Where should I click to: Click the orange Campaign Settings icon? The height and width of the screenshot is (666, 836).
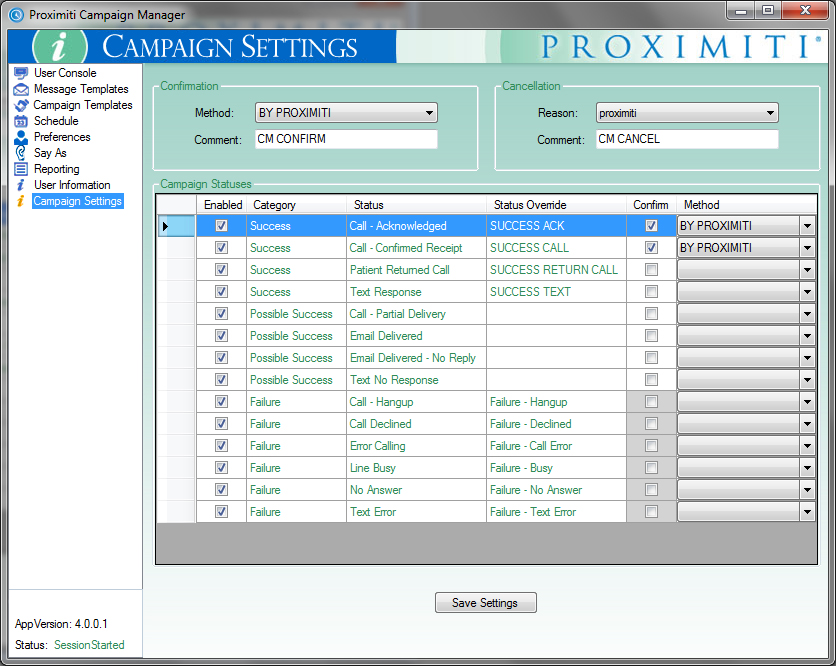coord(21,201)
